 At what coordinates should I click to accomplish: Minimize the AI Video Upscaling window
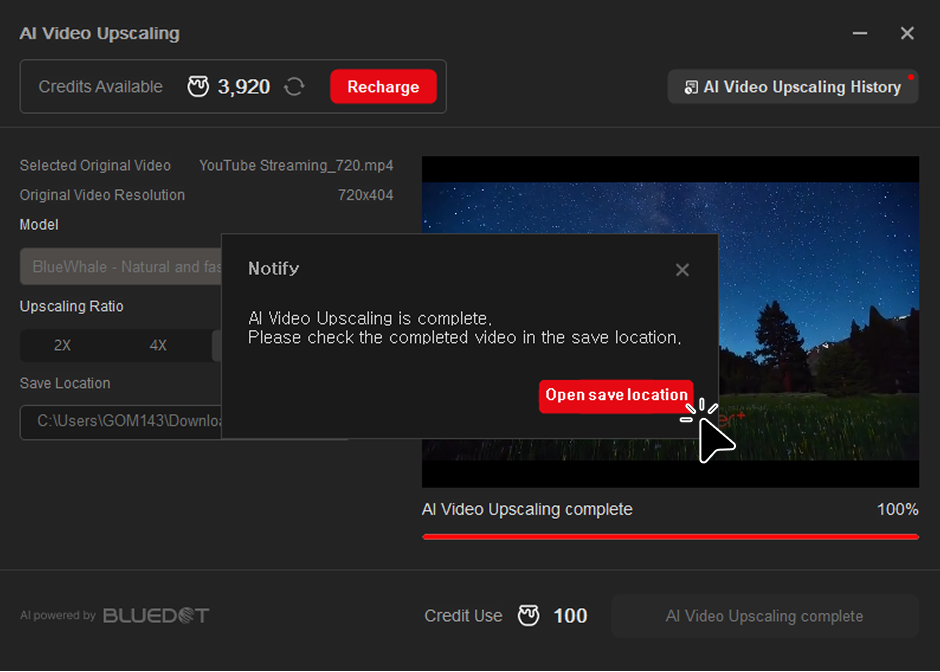tap(859, 33)
